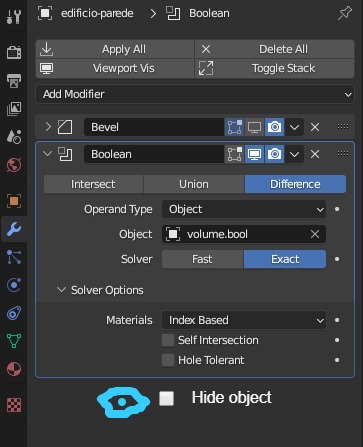Clear the volume.bool object selection
Screen dimensions: 363x447
(315, 234)
